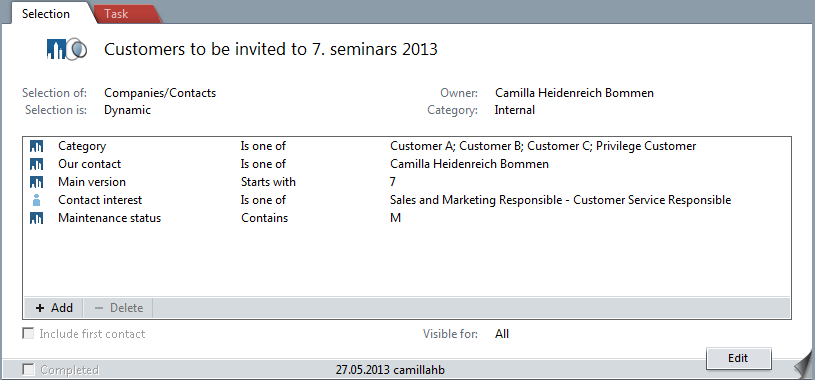Open the 'Is one of' operator for Category

tap(263, 146)
